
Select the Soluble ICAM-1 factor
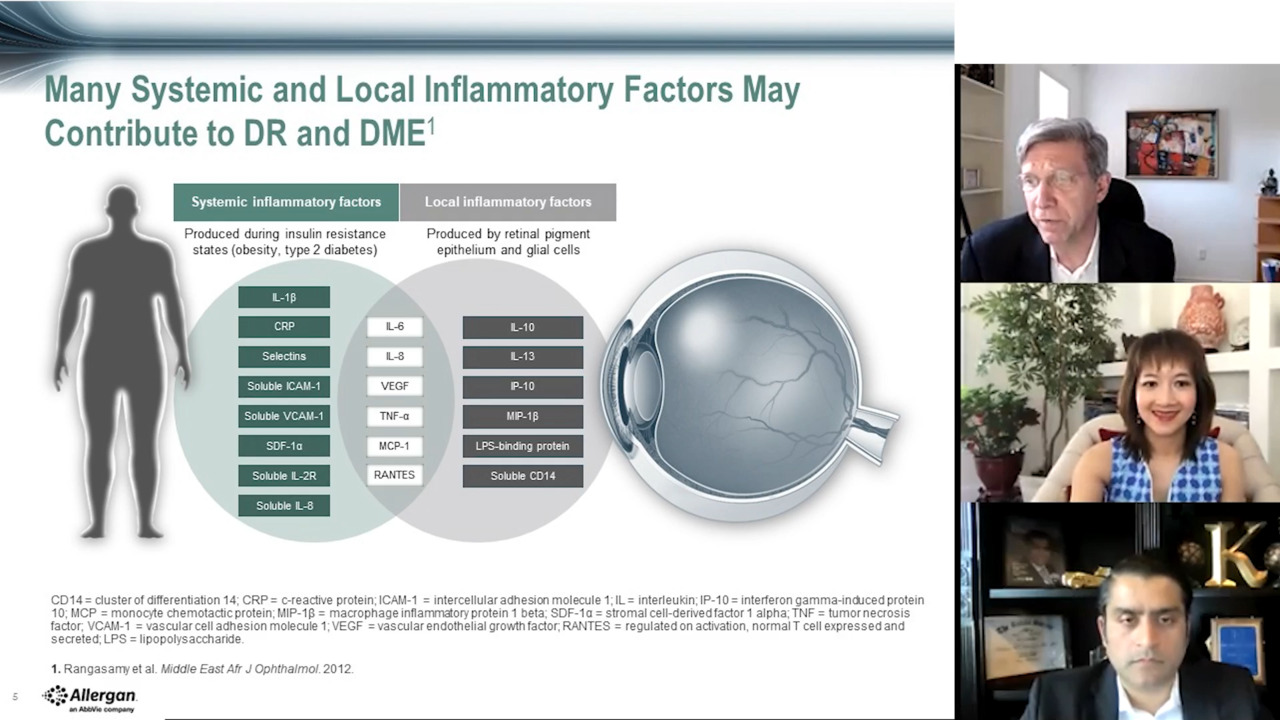click(x=284, y=386)
